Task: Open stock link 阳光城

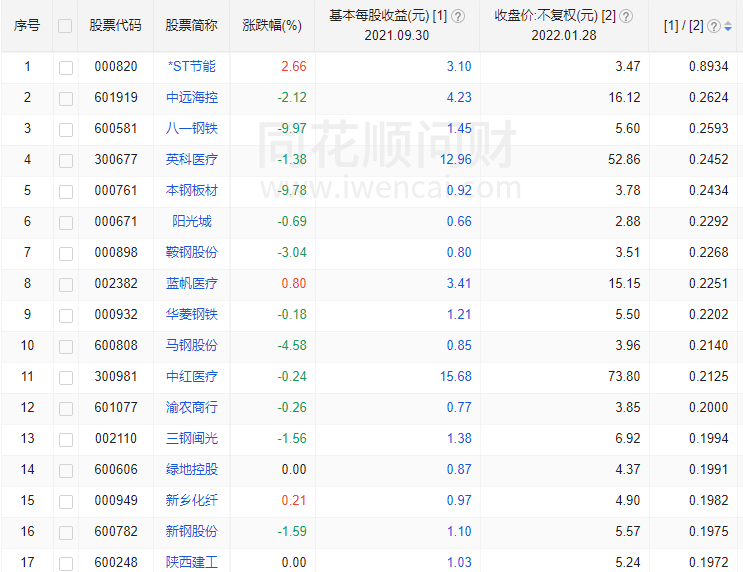Action: (191, 222)
